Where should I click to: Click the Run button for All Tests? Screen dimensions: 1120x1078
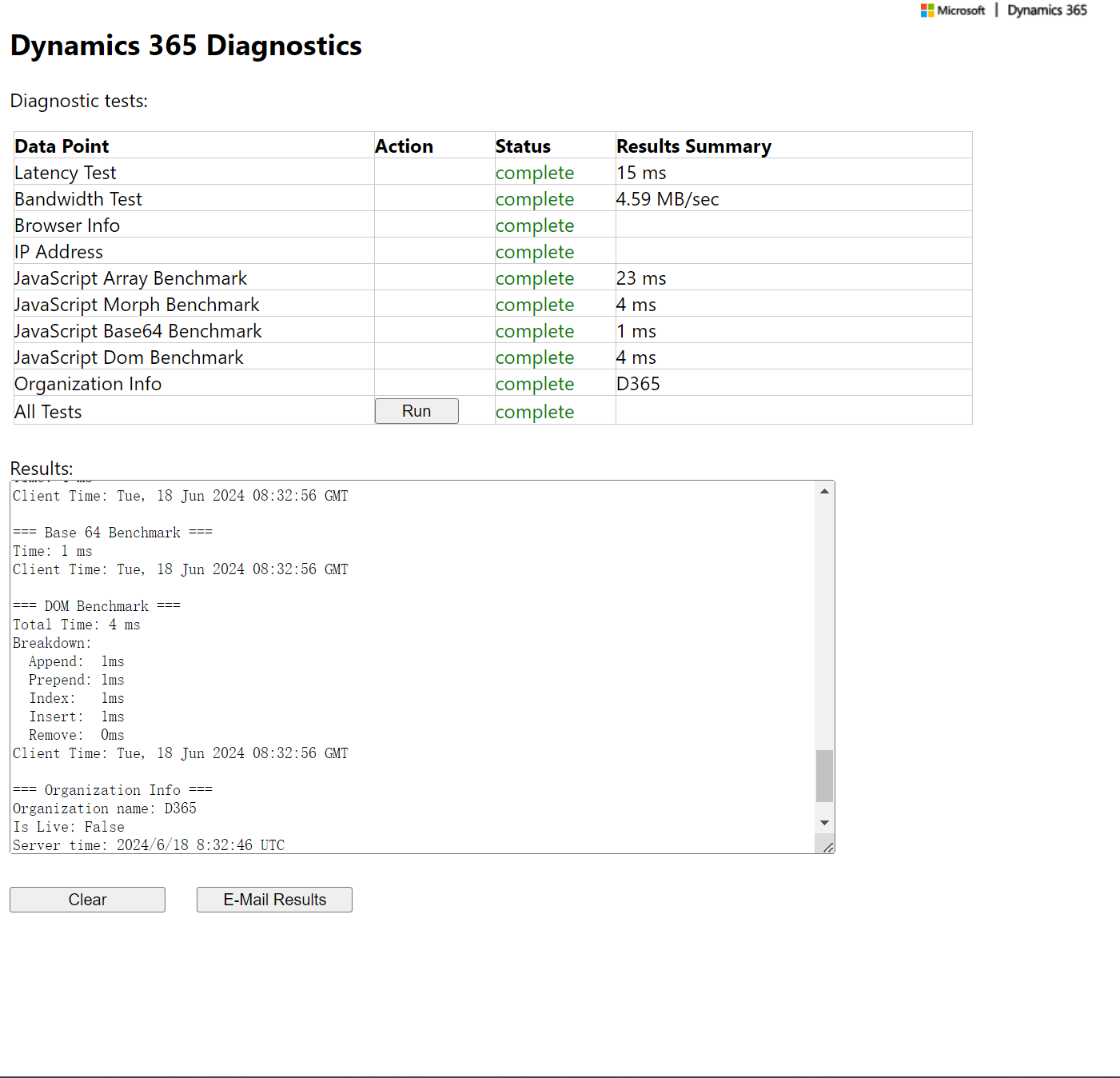[x=417, y=411]
